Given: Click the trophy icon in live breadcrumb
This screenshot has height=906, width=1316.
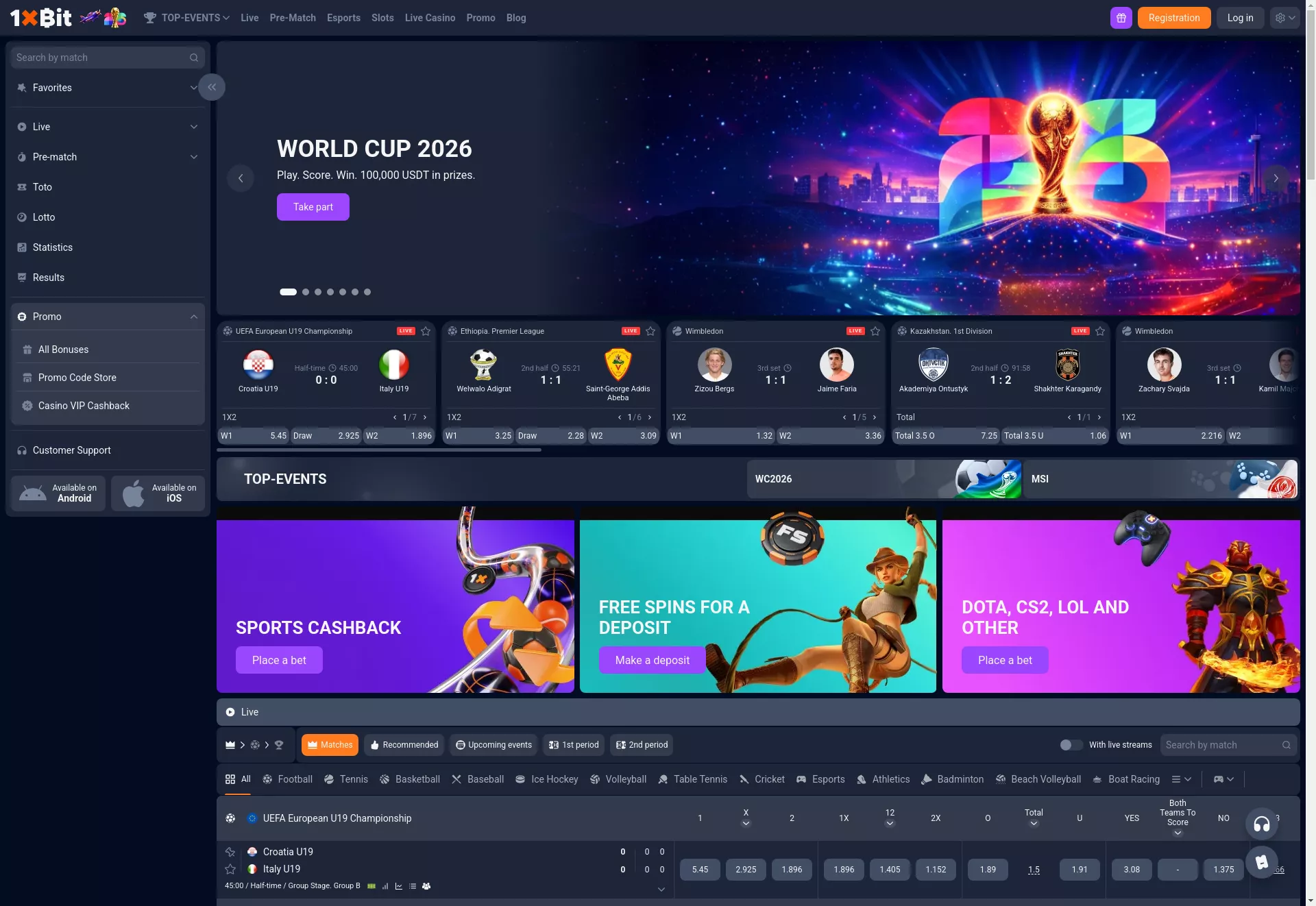Looking at the screenshot, I should point(279,745).
